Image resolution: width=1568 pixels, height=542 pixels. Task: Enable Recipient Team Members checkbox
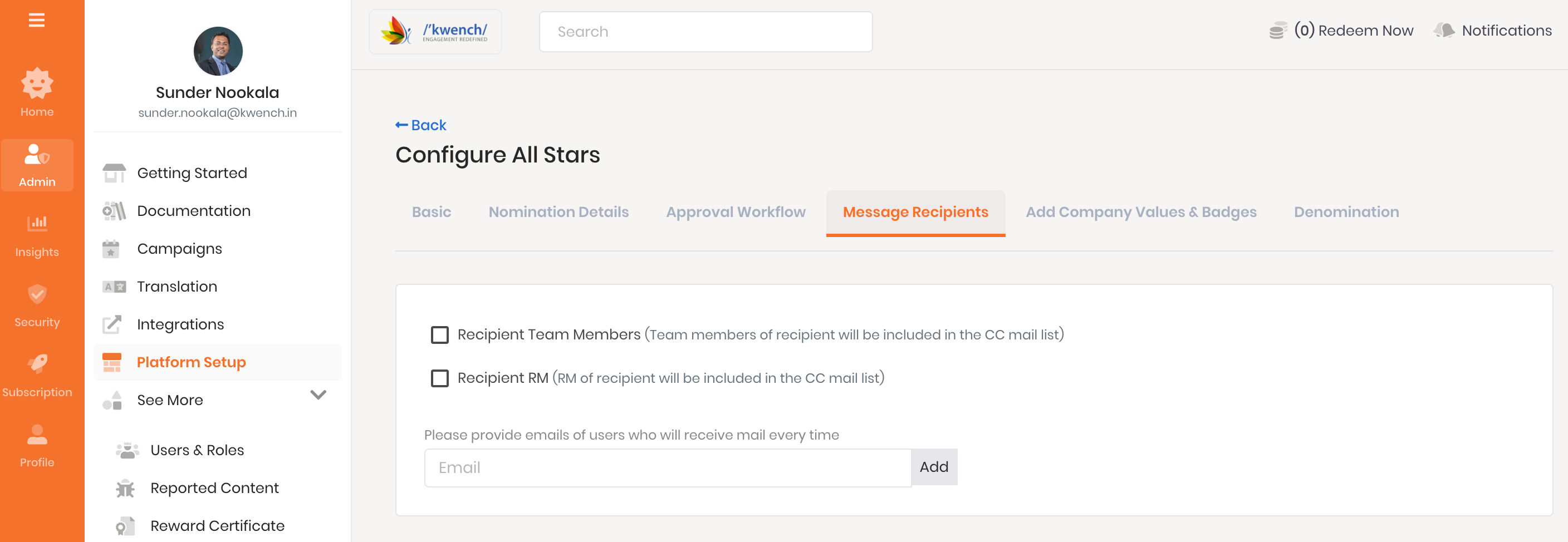point(439,335)
